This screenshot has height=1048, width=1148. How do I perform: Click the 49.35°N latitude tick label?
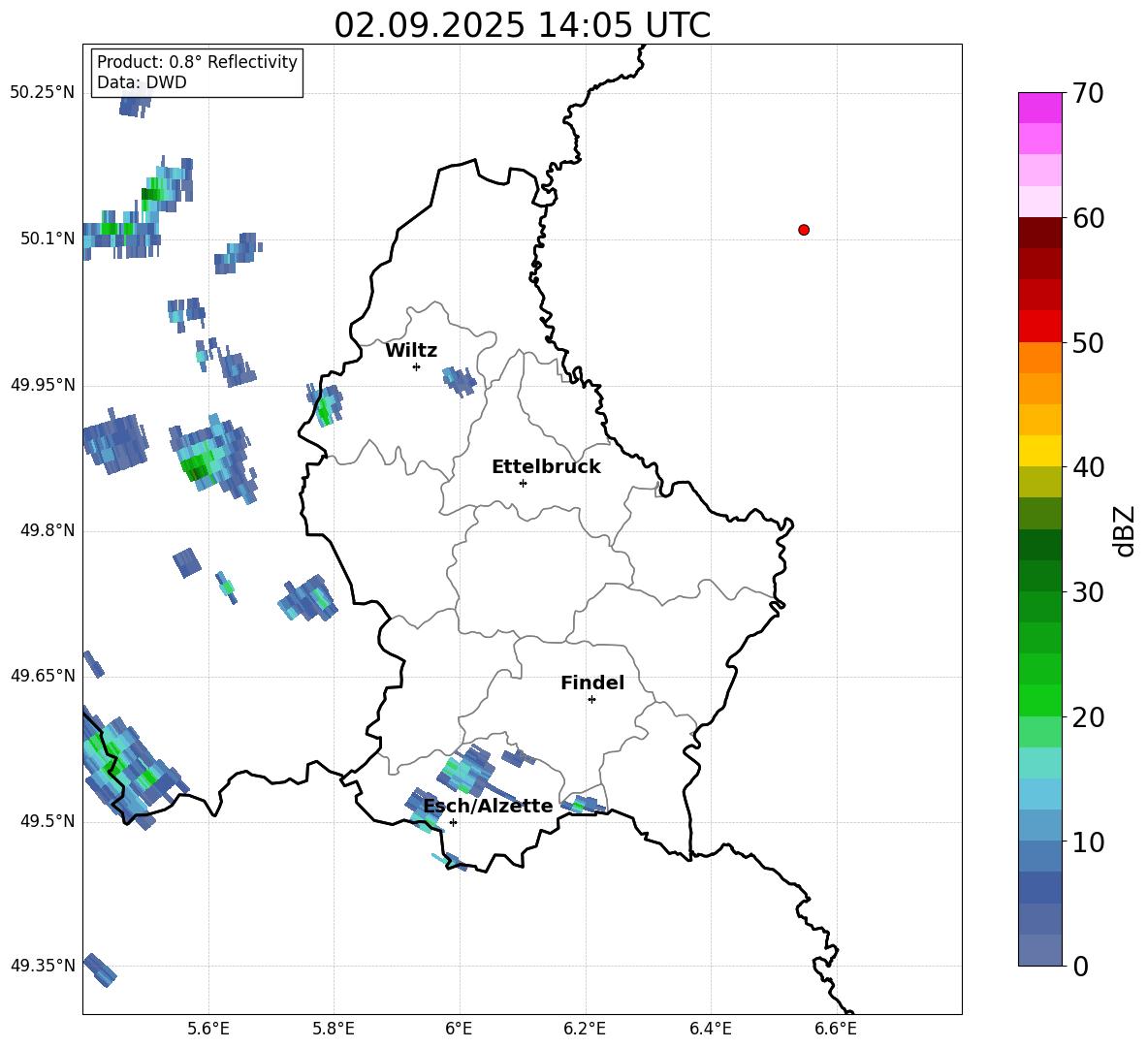pyautogui.click(x=43, y=967)
